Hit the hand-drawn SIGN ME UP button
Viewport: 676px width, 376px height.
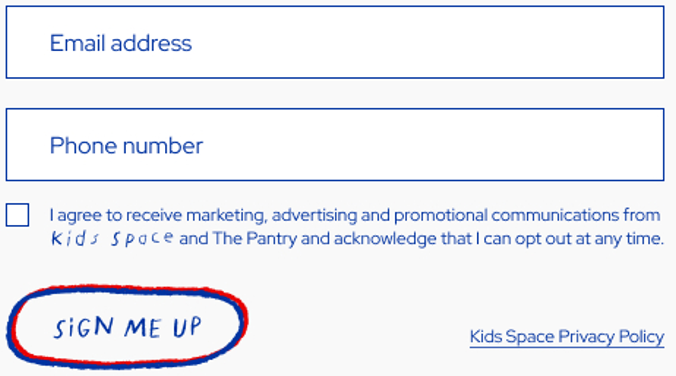point(127,326)
